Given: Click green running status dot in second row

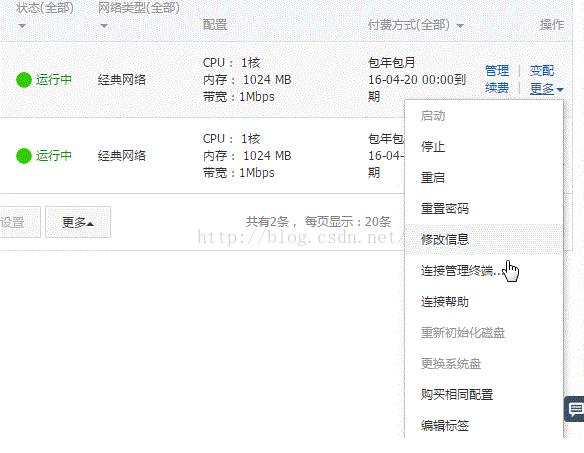Looking at the screenshot, I should (x=24, y=156).
